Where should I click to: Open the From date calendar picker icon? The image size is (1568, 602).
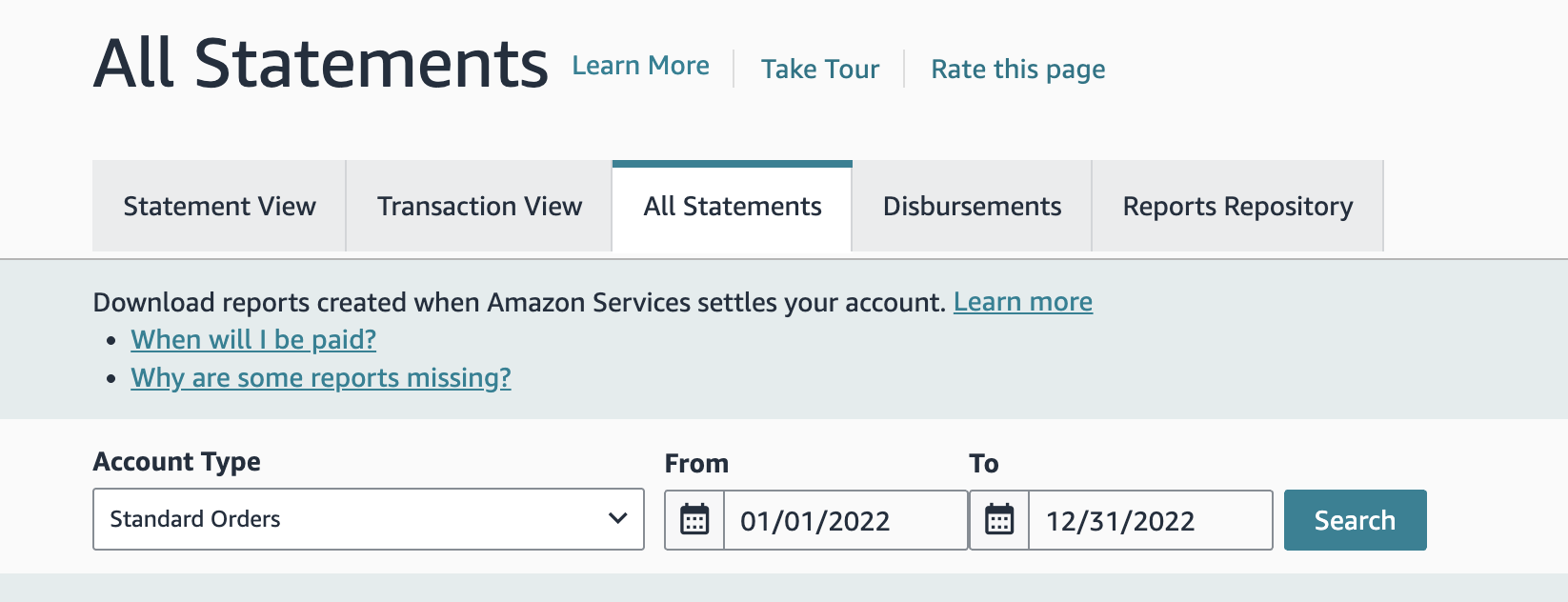[694, 520]
